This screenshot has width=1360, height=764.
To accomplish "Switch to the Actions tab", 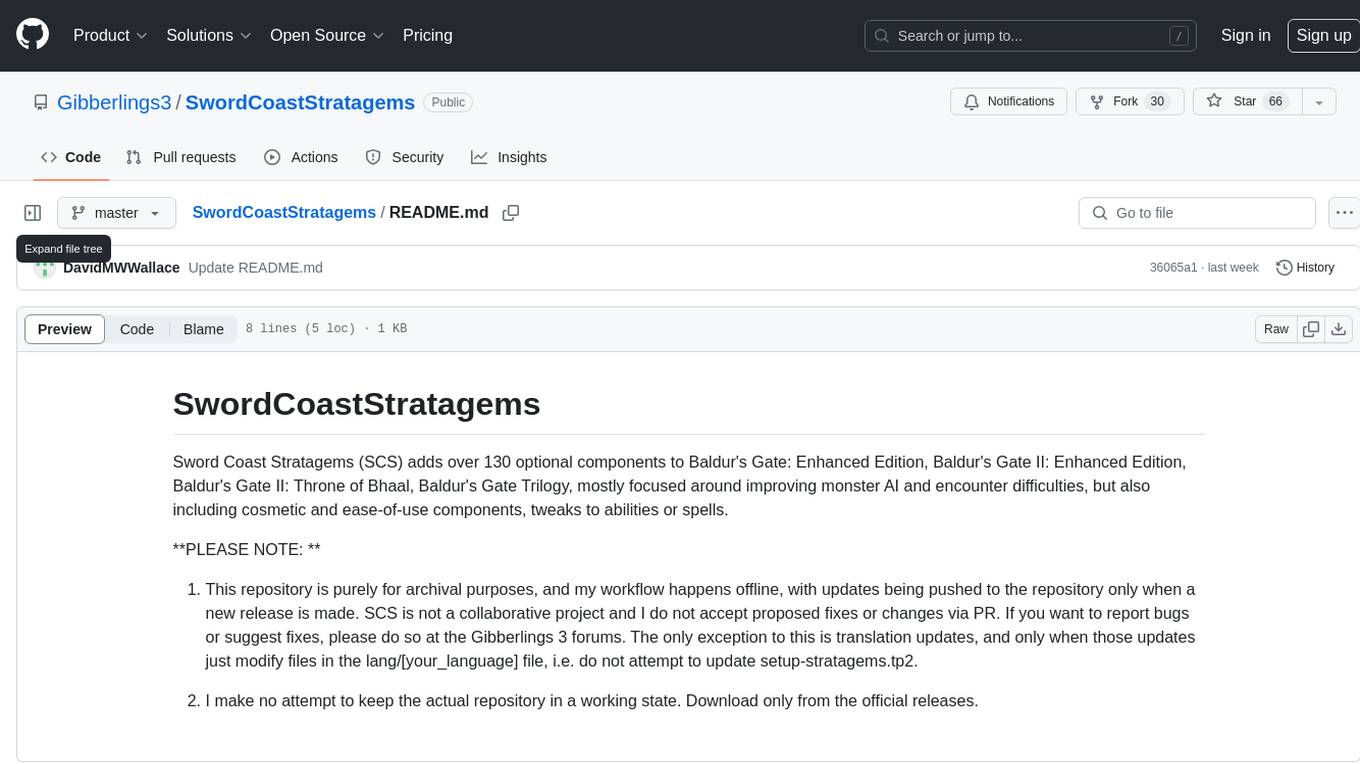I will pyautogui.click(x=301, y=157).
